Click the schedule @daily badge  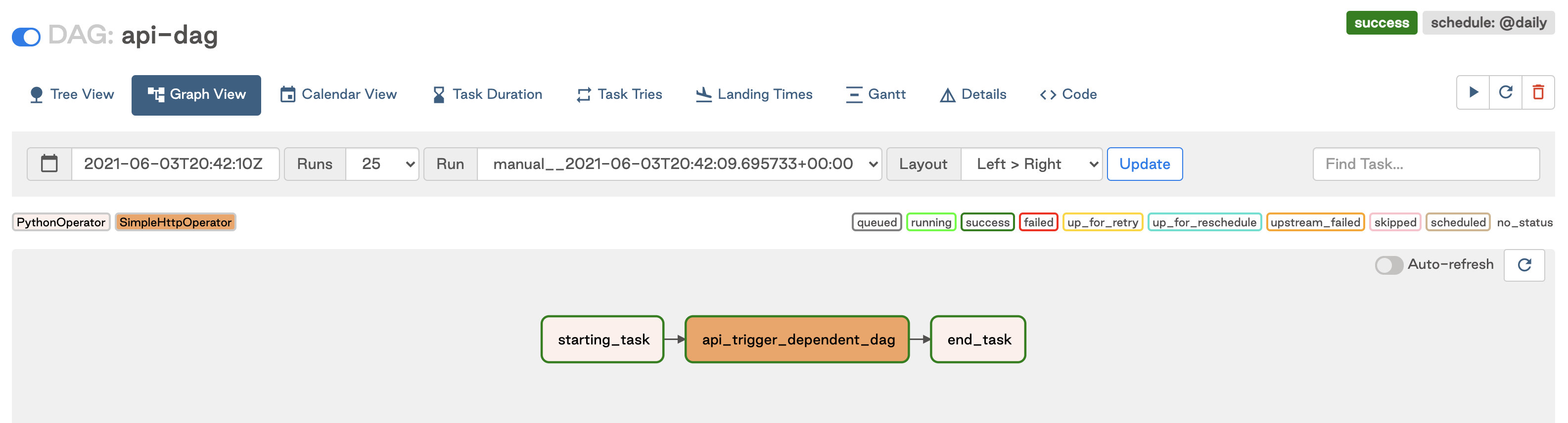tap(1488, 23)
